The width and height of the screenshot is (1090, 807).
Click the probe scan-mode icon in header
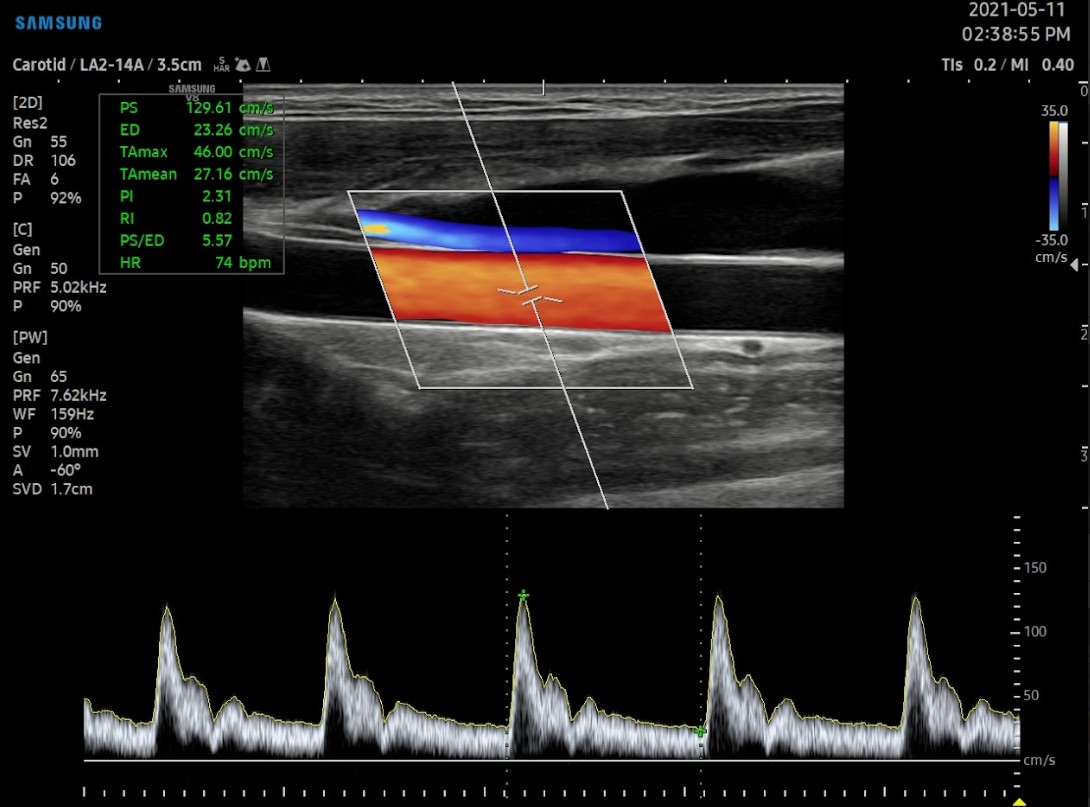(x=242, y=65)
